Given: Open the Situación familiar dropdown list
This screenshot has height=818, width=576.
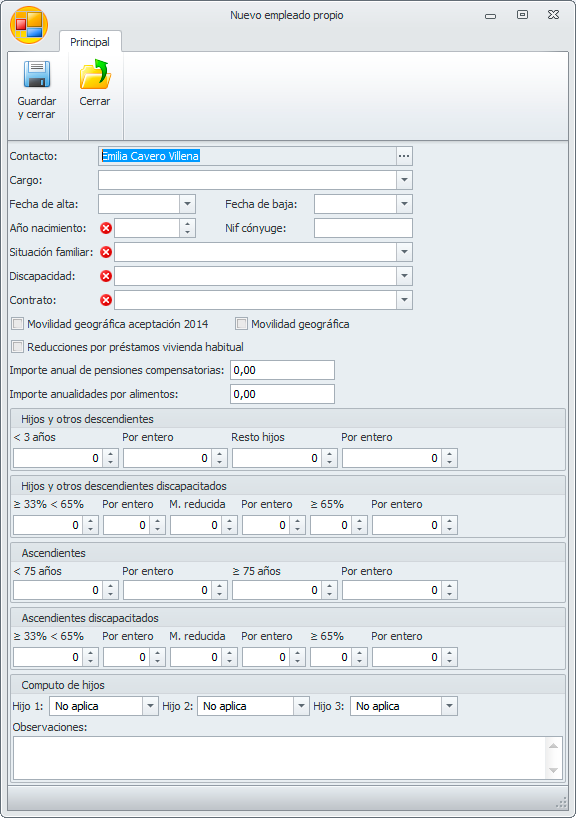Looking at the screenshot, I should coord(404,252).
